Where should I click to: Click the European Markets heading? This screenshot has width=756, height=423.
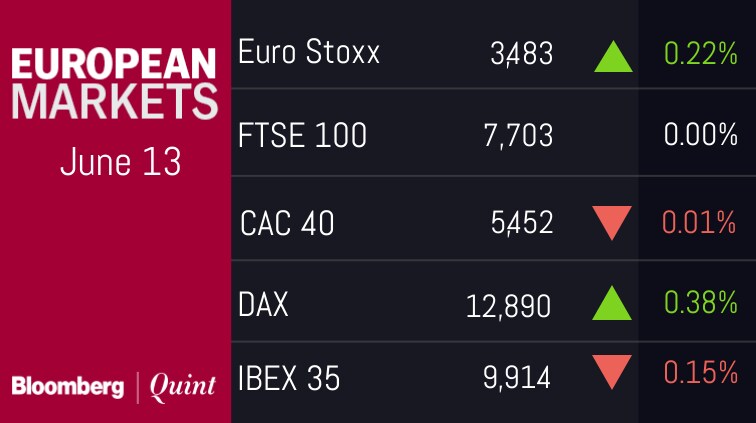tap(114, 84)
